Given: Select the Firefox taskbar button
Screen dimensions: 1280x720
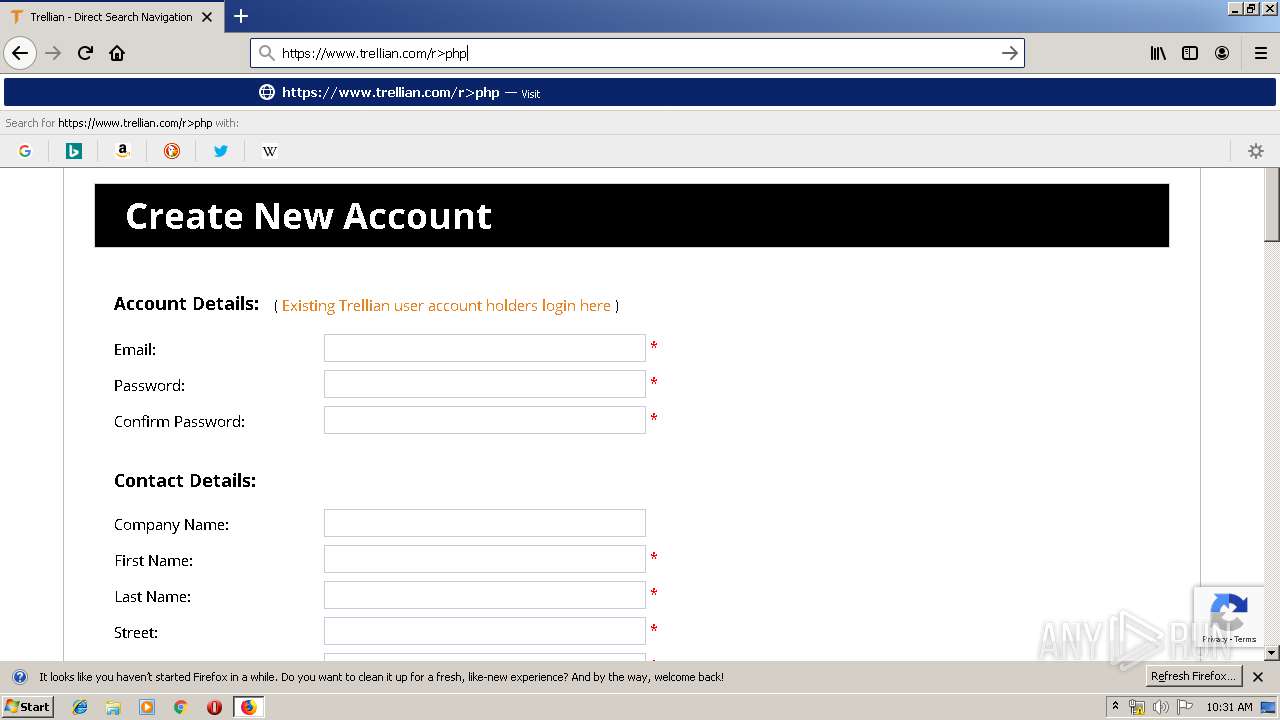Looking at the screenshot, I should click(x=248, y=707).
